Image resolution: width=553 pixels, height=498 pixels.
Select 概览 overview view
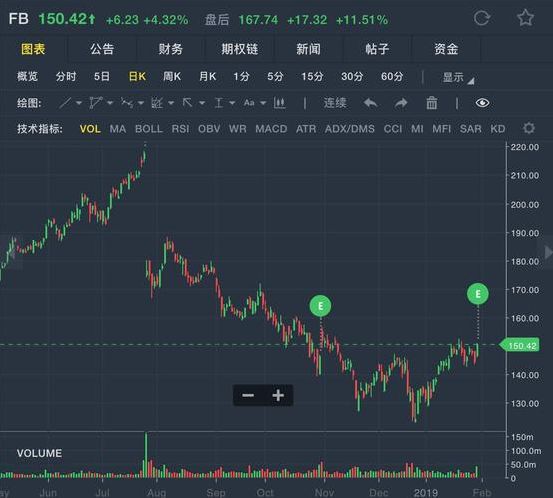click(28, 77)
